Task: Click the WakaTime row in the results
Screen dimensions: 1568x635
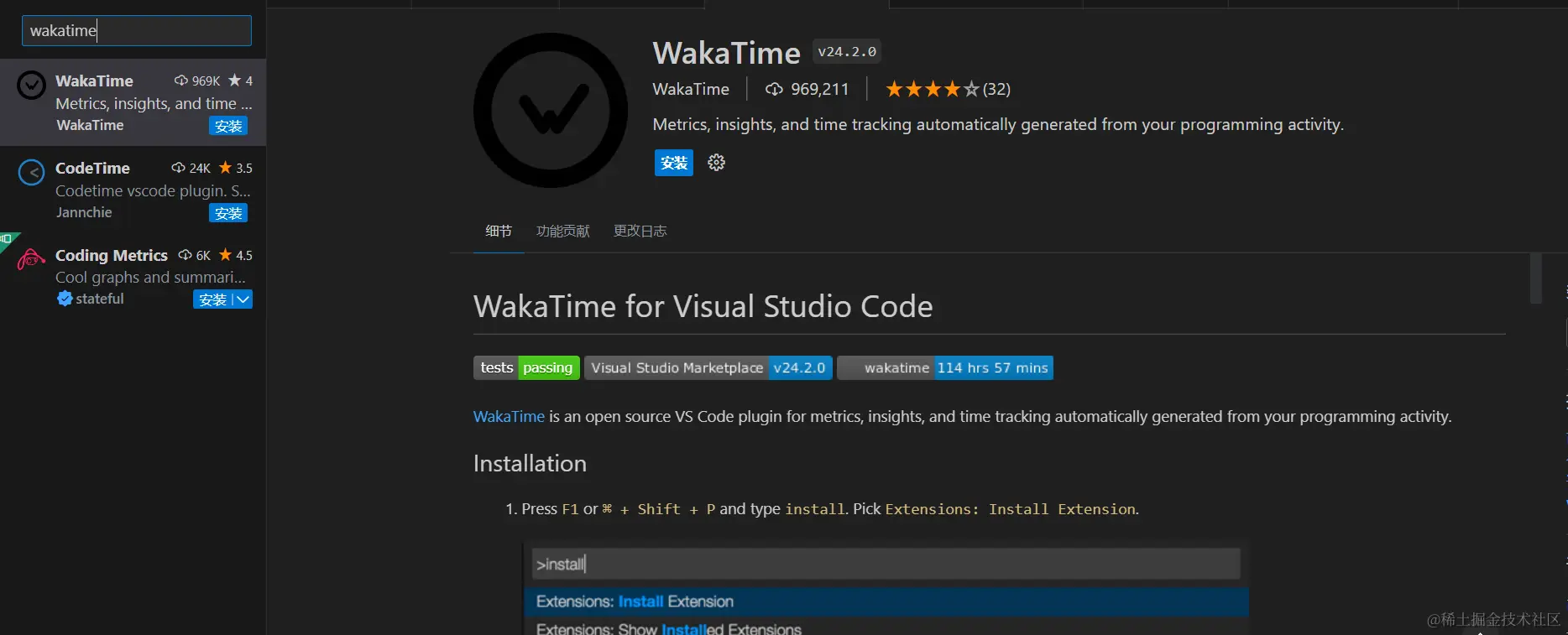Action: pos(133,102)
